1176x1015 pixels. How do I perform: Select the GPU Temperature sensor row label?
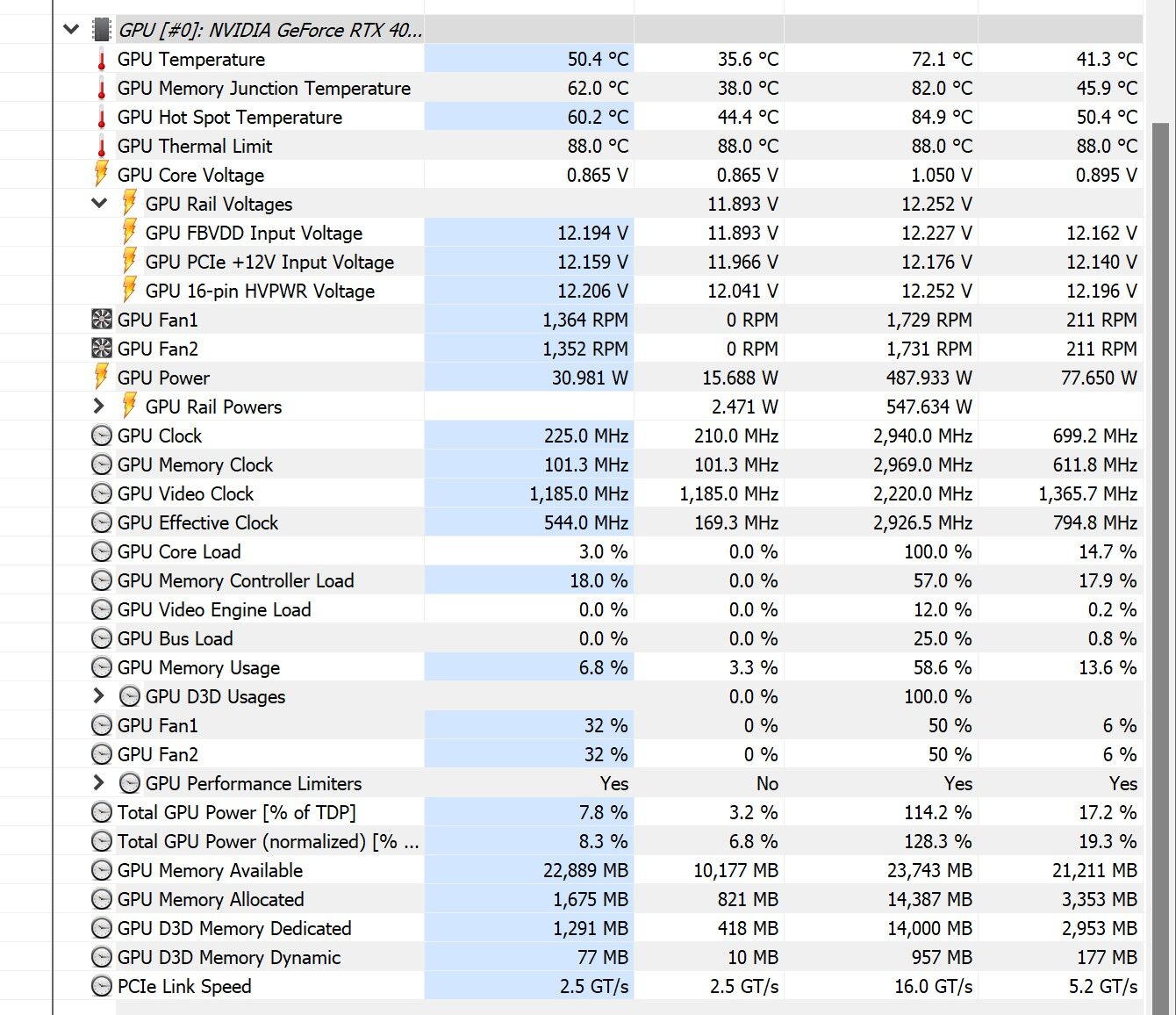coord(191,60)
